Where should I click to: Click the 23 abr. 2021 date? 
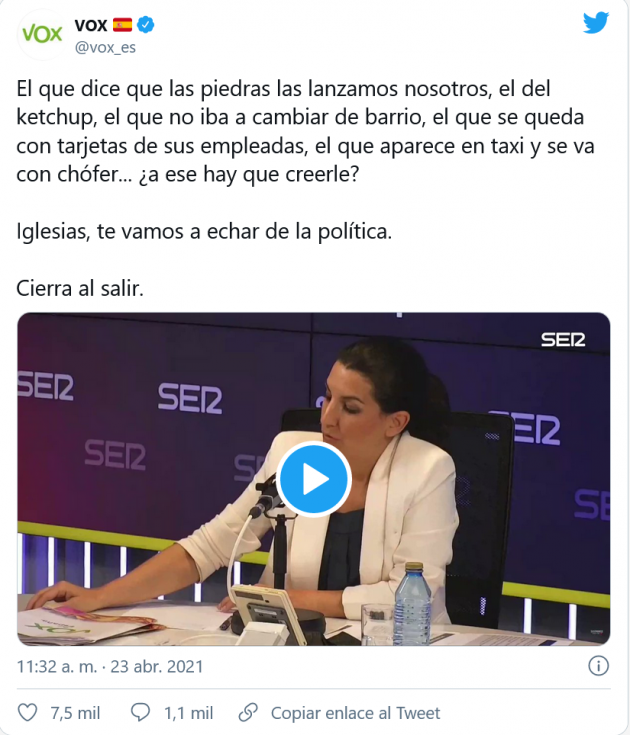pos(157,667)
